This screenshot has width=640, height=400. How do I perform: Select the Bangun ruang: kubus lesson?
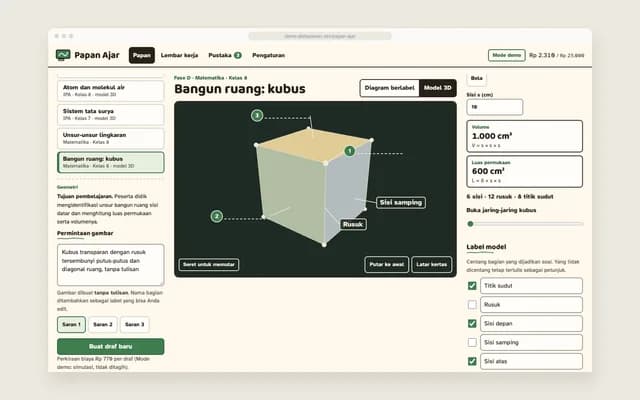point(111,162)
